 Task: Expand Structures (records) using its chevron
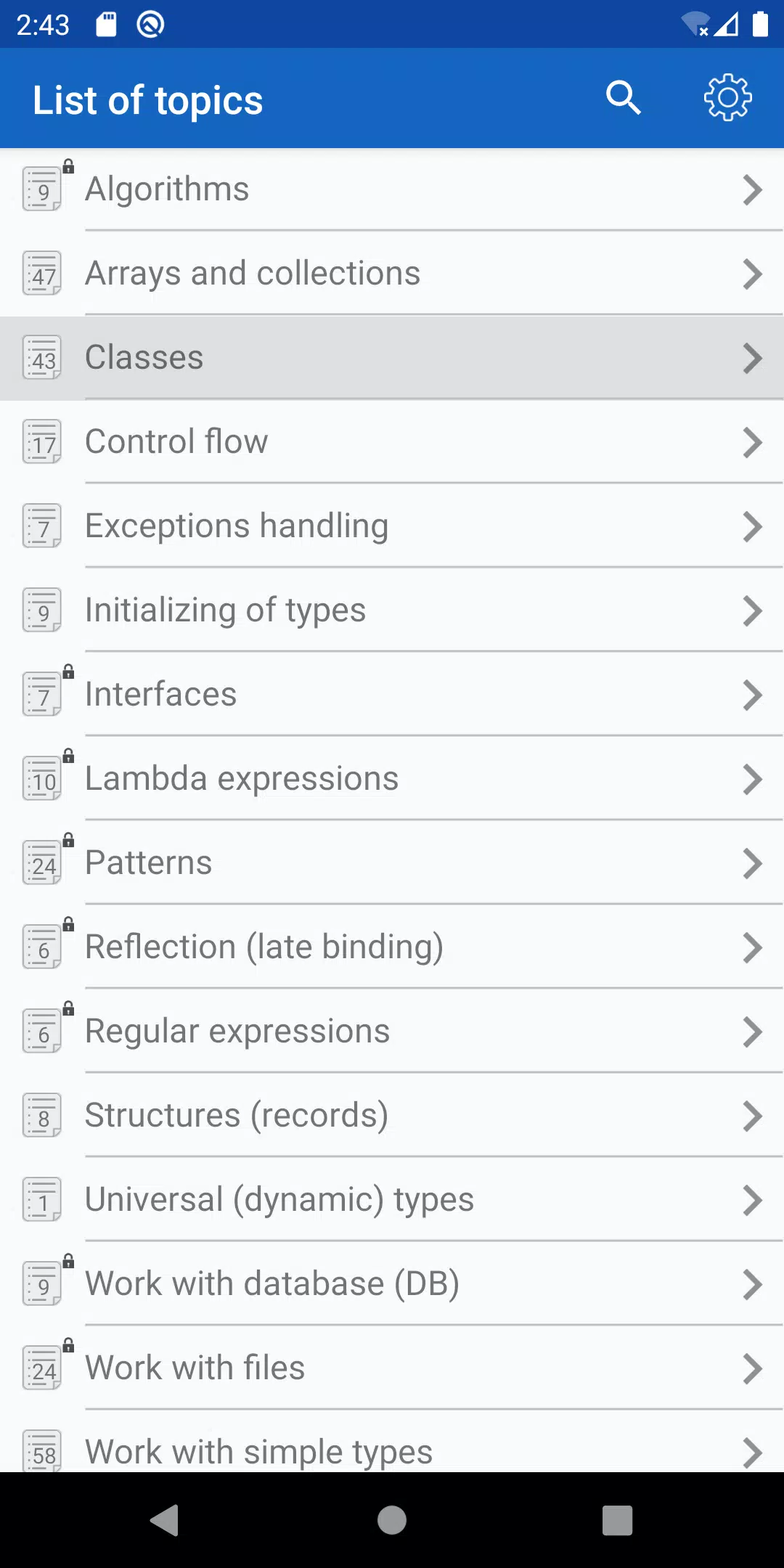click(x=753, y=1116)
